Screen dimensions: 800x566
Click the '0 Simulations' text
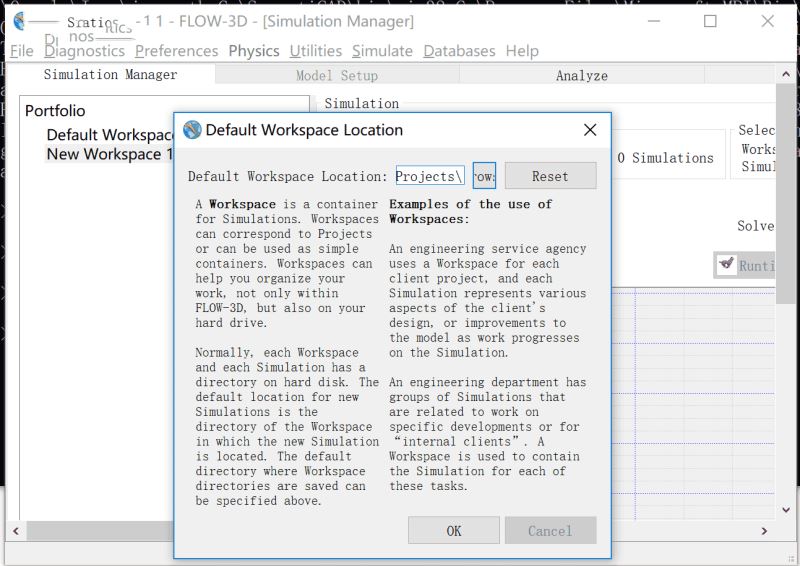tap(665, 158)
